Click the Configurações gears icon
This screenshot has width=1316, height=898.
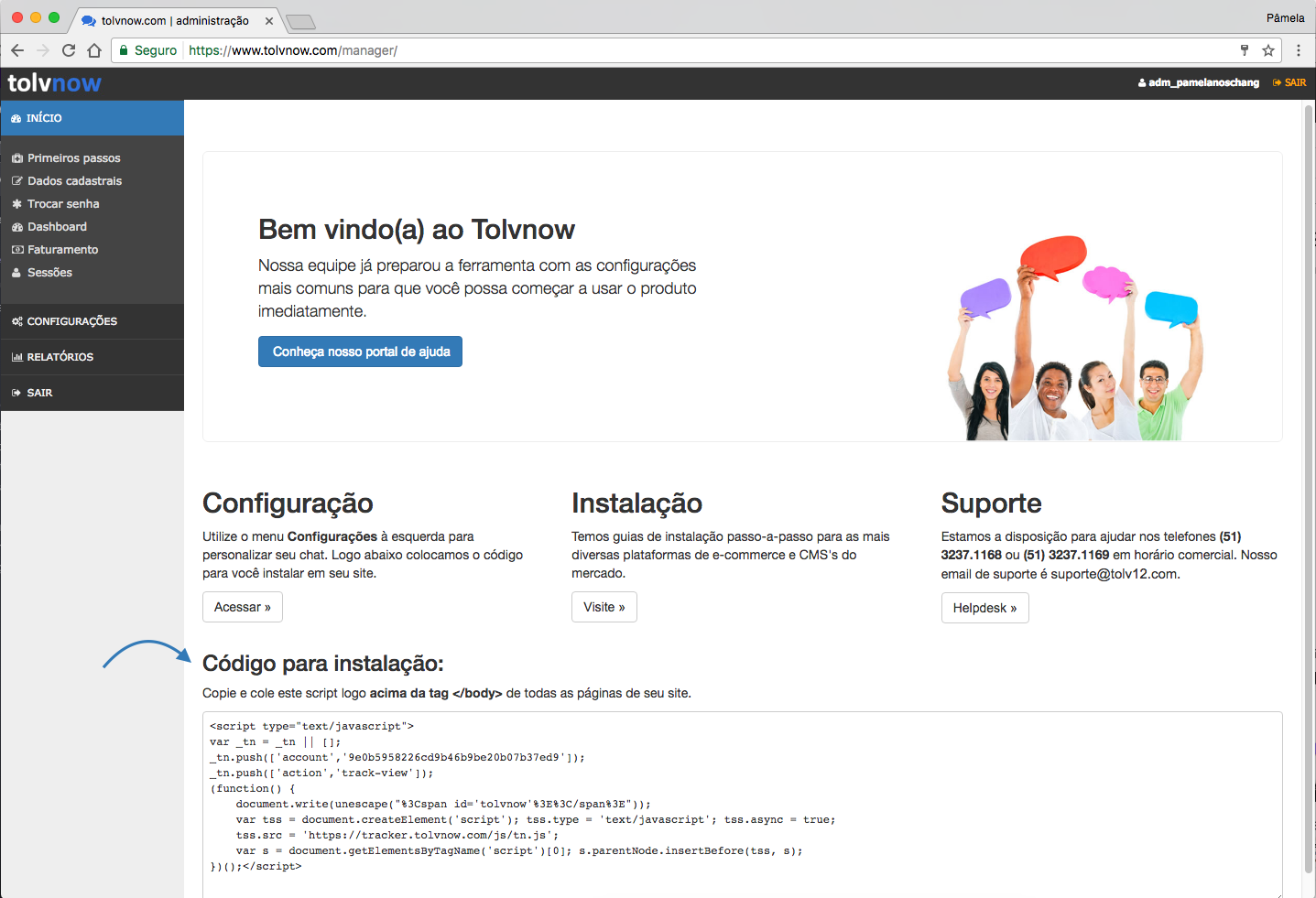17,321
